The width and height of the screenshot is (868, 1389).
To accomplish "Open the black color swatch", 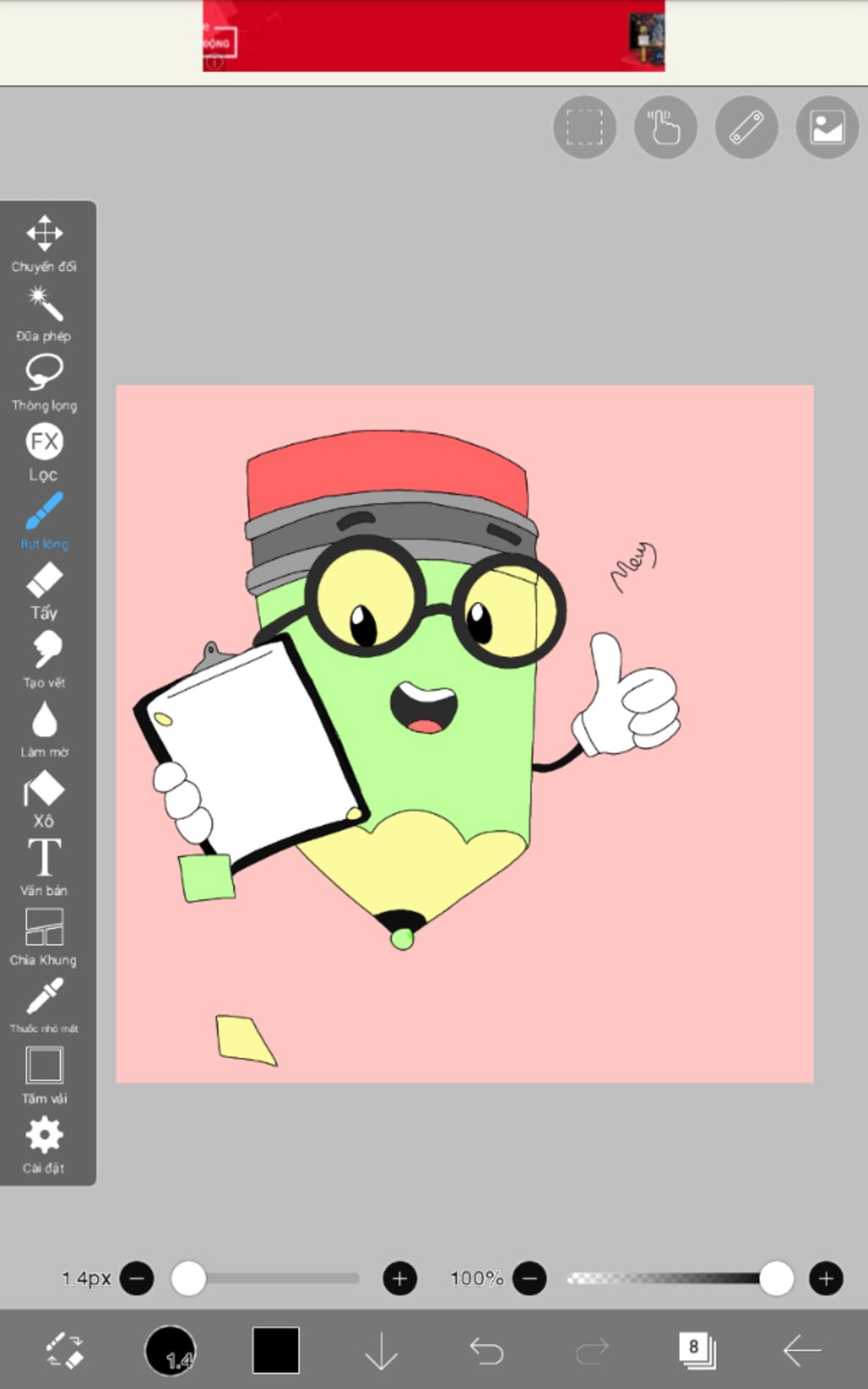I will (275, 1350).
